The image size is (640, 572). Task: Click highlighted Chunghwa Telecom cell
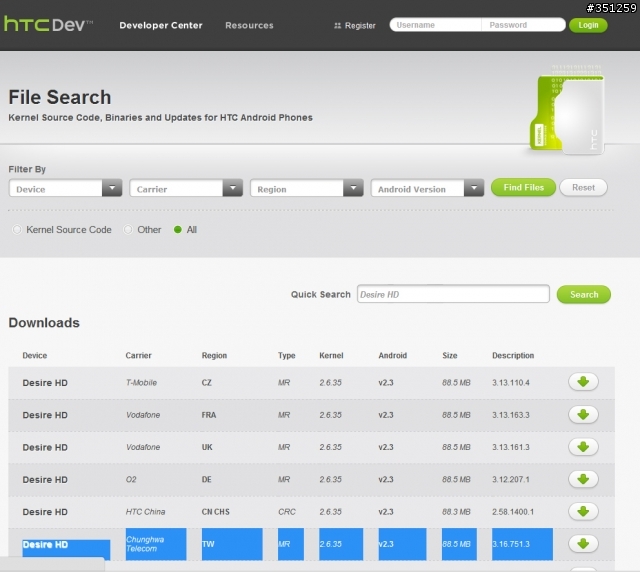tap(156, 544)
